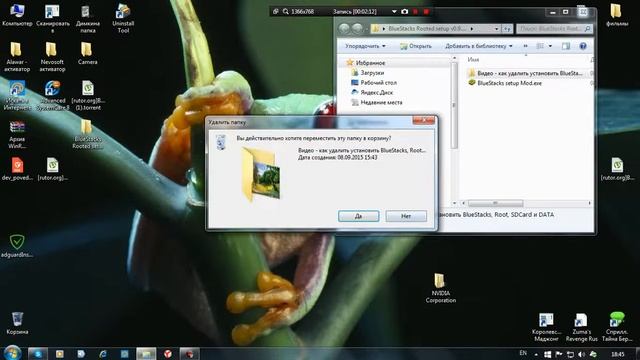Click the EN language indicator
640x360 pixels.
click(523, 353)
